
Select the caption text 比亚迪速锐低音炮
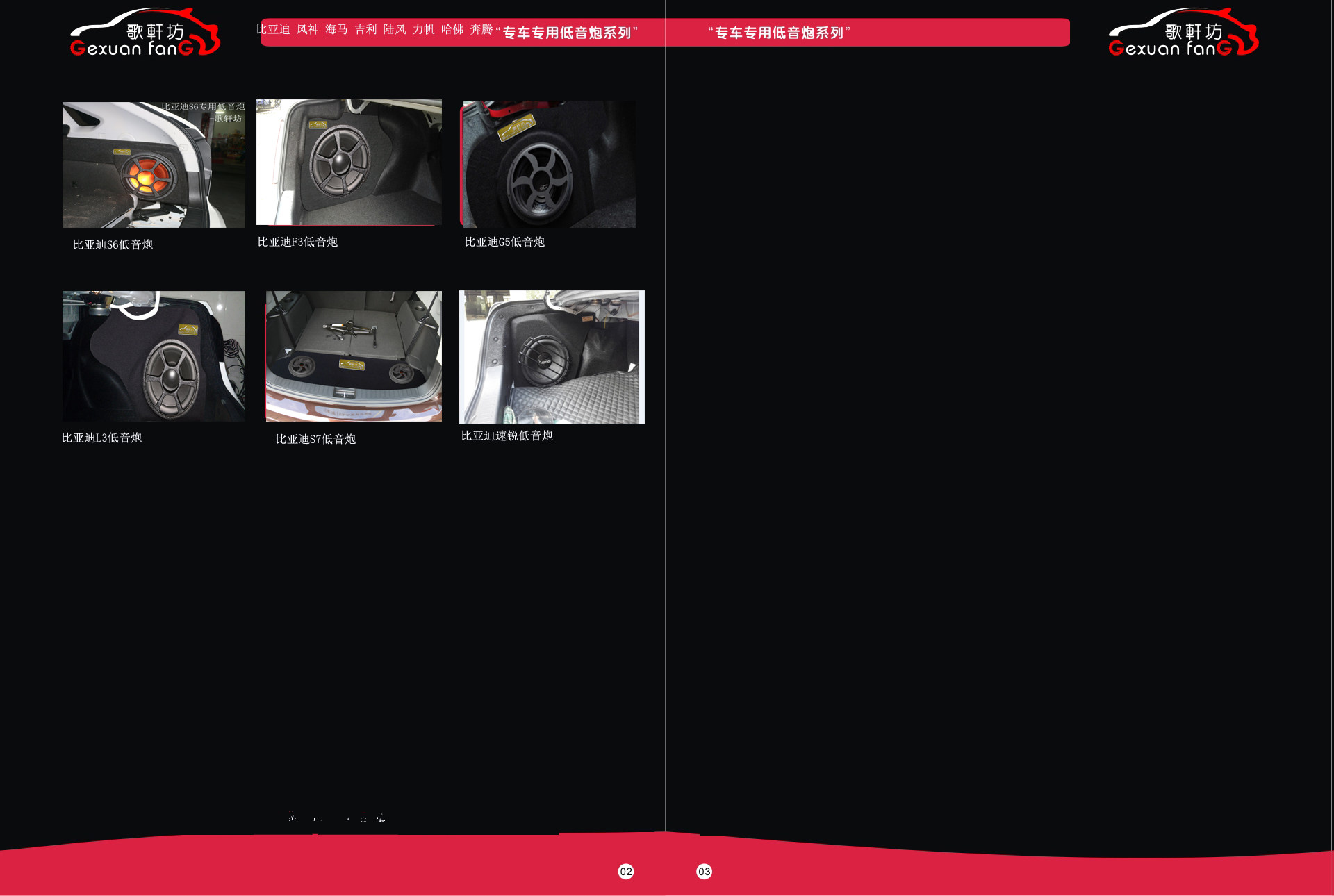click(507, 435)
